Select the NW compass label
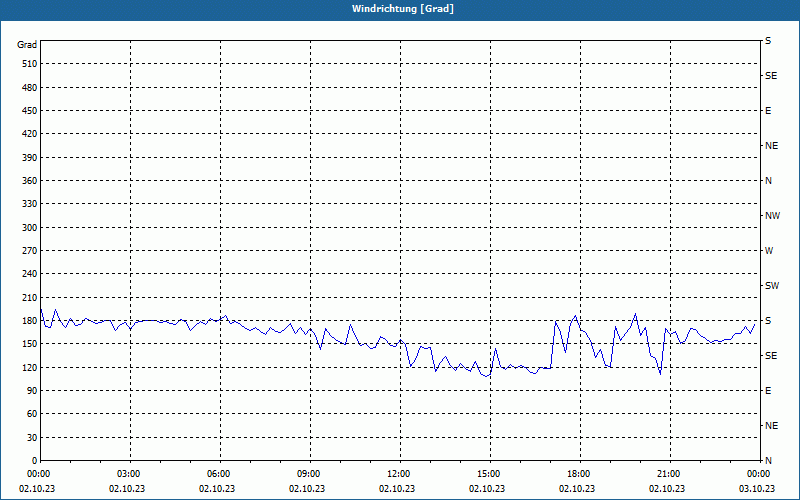Screen dimensions: 800x500 pyautogui.click(x=772, y=216)
